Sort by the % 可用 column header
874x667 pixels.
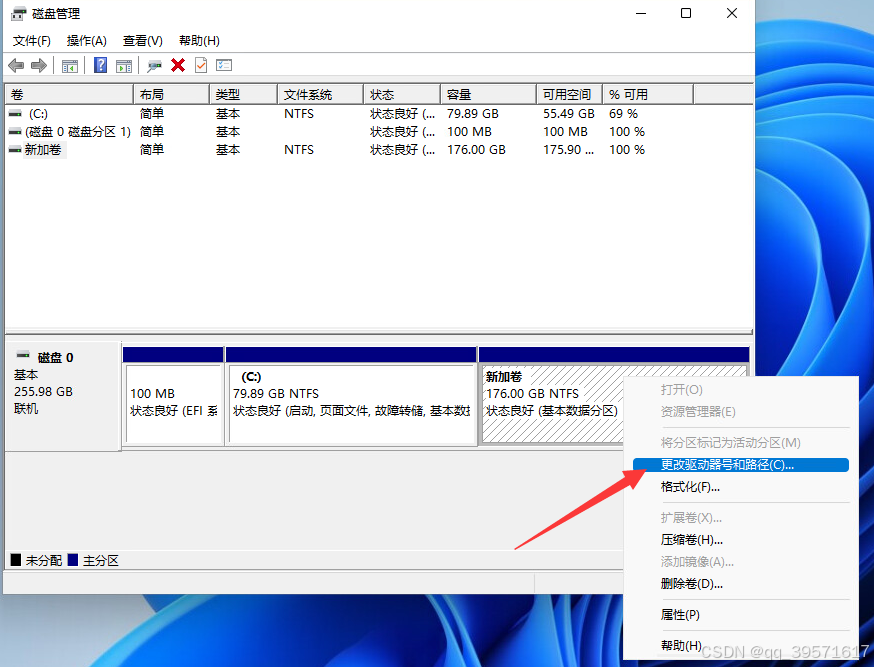(648, 95)
